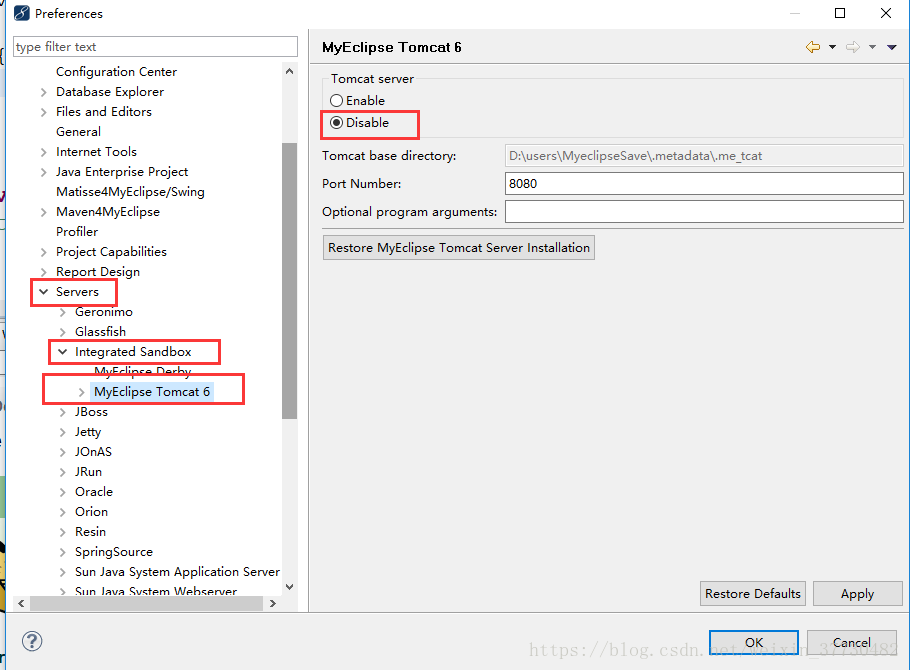
Task: Click the Port Number field
Action: tap(704, 183)
